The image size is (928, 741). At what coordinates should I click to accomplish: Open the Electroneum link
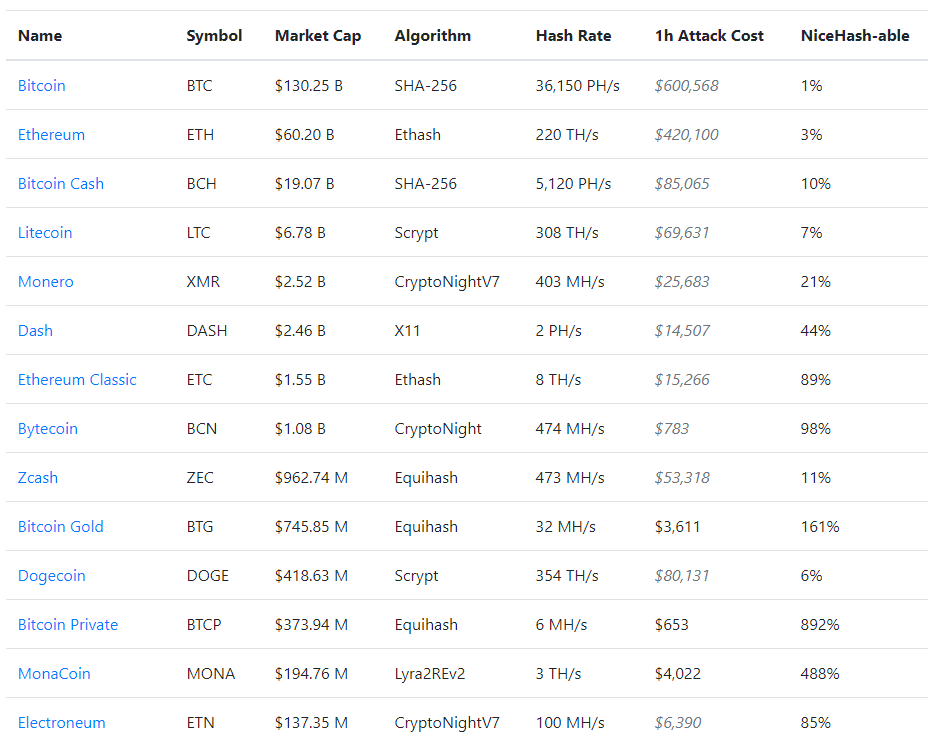62,723
